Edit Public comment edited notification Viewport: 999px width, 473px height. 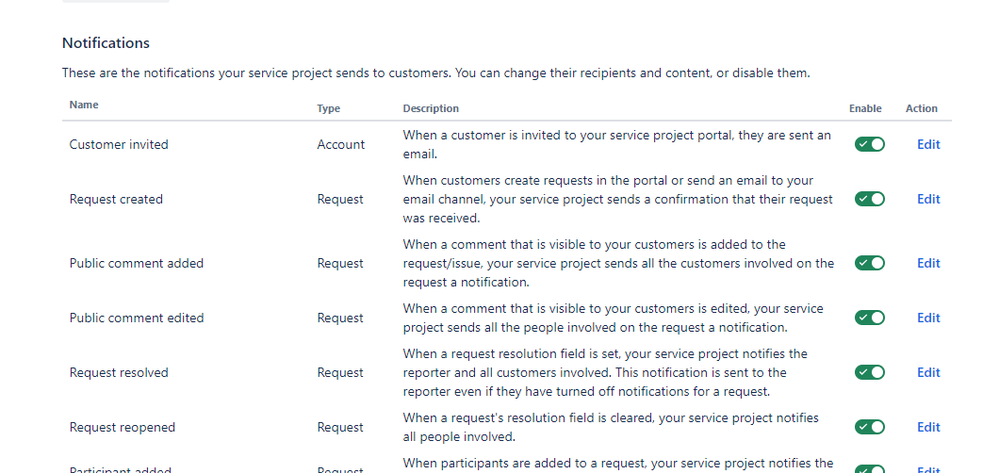928,318
